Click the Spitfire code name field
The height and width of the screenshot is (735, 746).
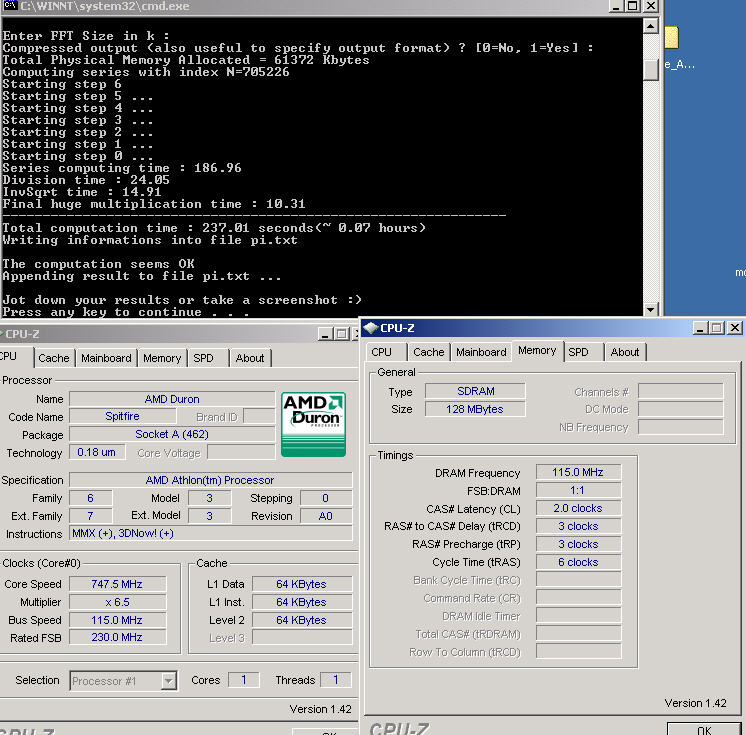pos(123,416)
